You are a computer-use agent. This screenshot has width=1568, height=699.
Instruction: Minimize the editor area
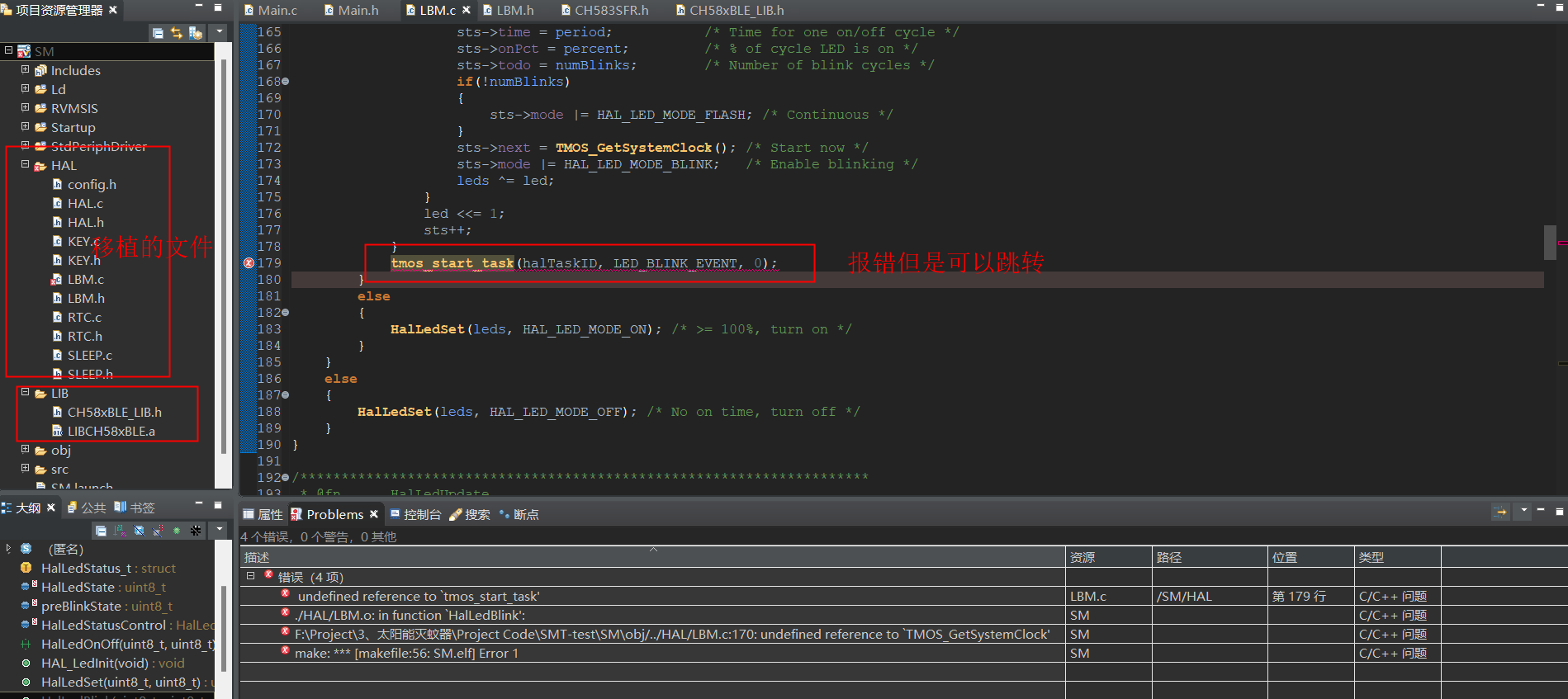[1541, 7]
